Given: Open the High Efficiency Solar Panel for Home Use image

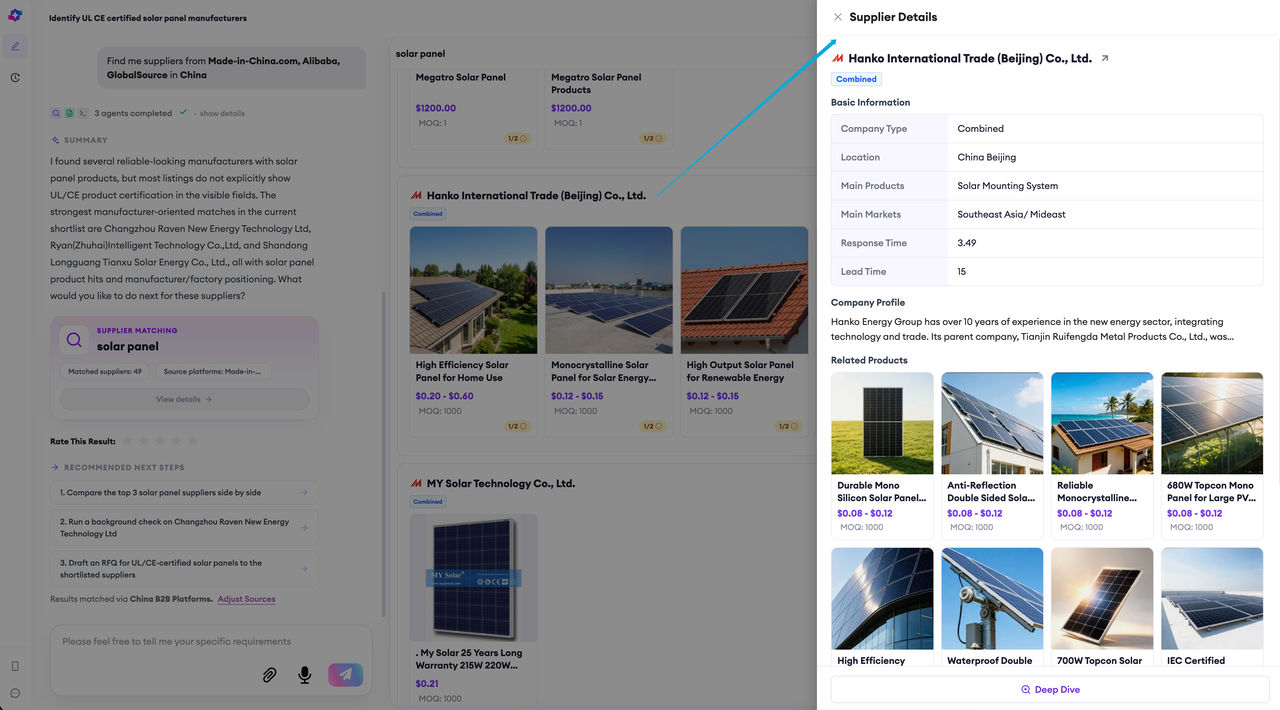Looking at the screenshot, I should coord(474,290).
